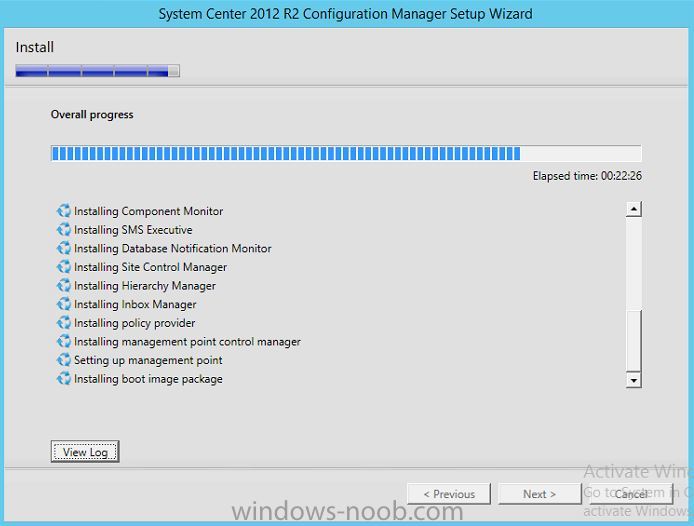Click the icon next to Setting up management point
This screenshot has width=694, height=526.
[64, 360]
